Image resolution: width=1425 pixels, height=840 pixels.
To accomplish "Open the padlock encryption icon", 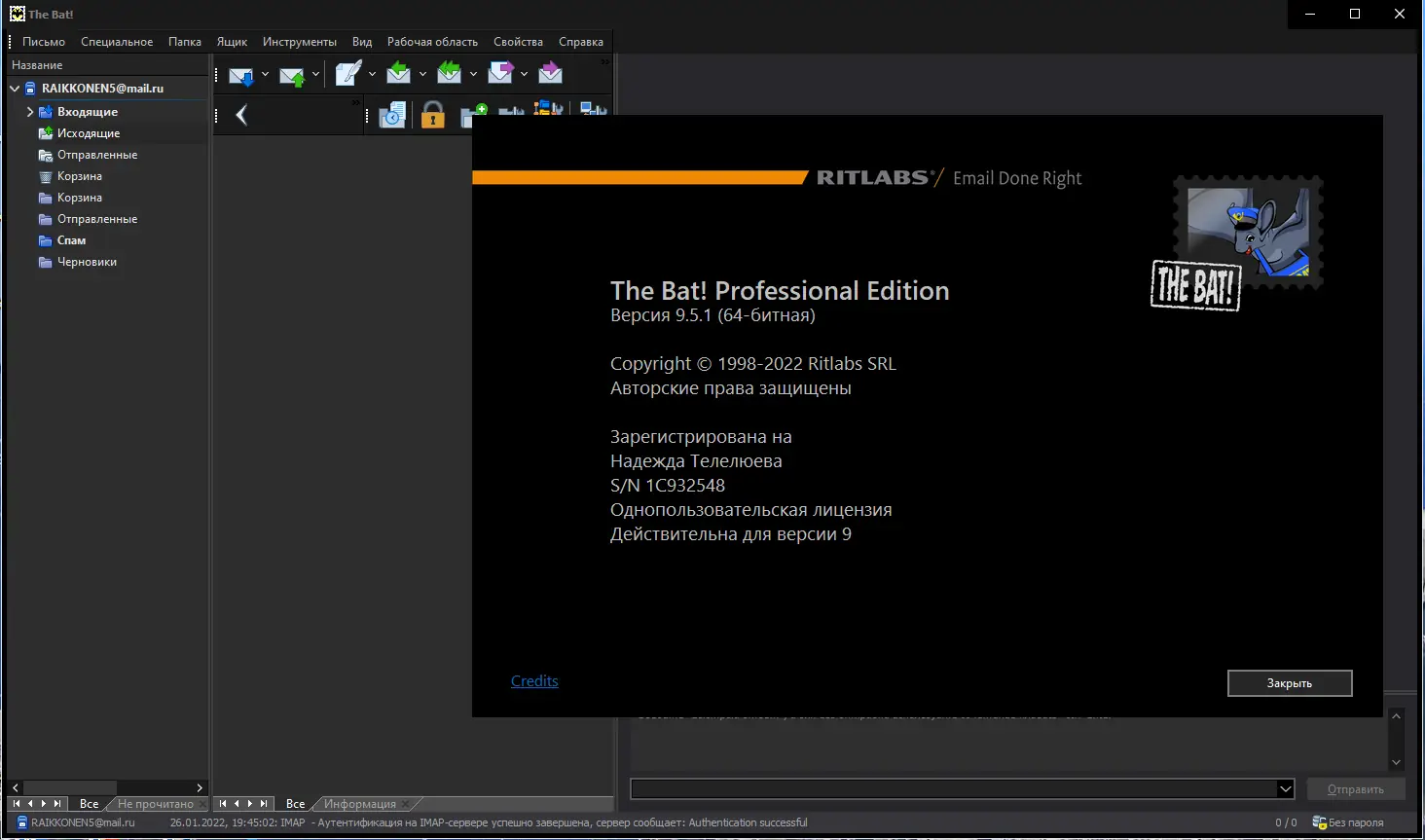I will (x=432, y=116).
